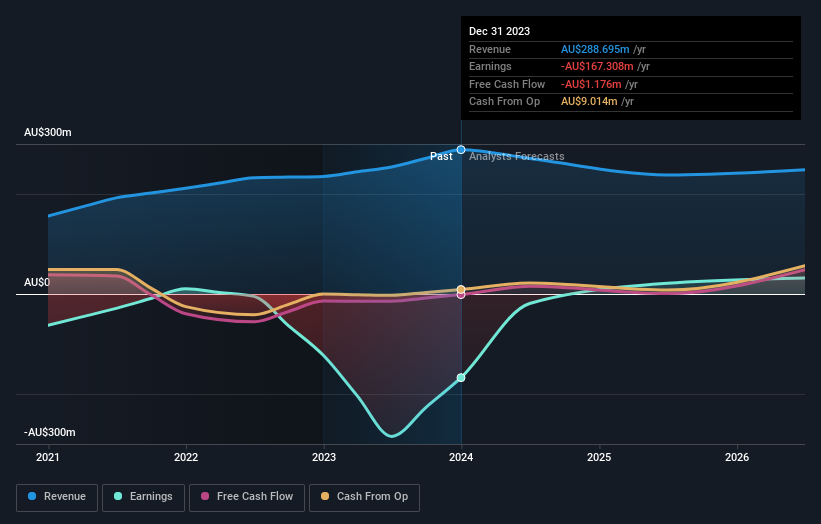Click the AU$300m y-axis label
Screen dimensions: 821x524
(48, 132)
